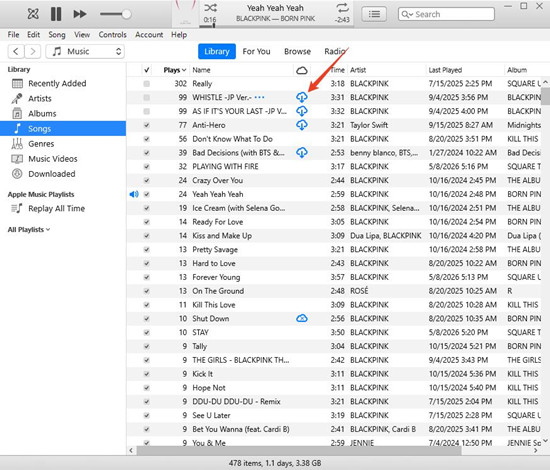
Task: Check the box for Really
Action: tap(147, 84)
